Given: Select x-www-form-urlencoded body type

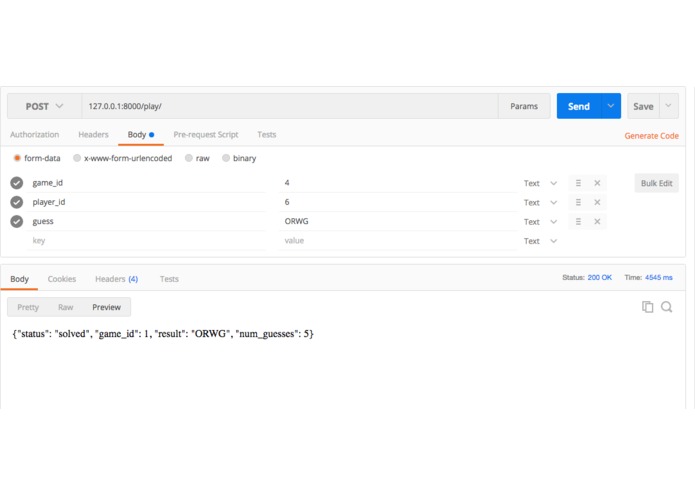Looking at the screenshot, I should point(77,158).
